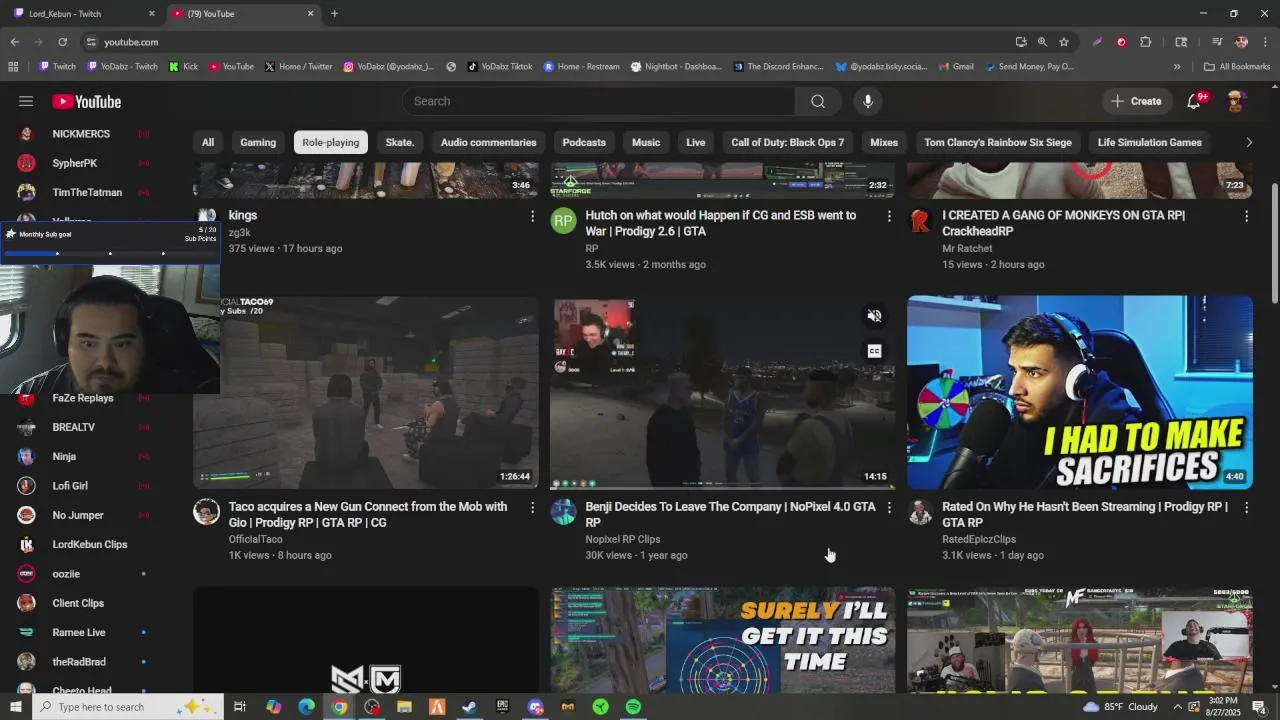Open more options for the 'kings' video
This screenshot has width=1280, height=720.
532,216
